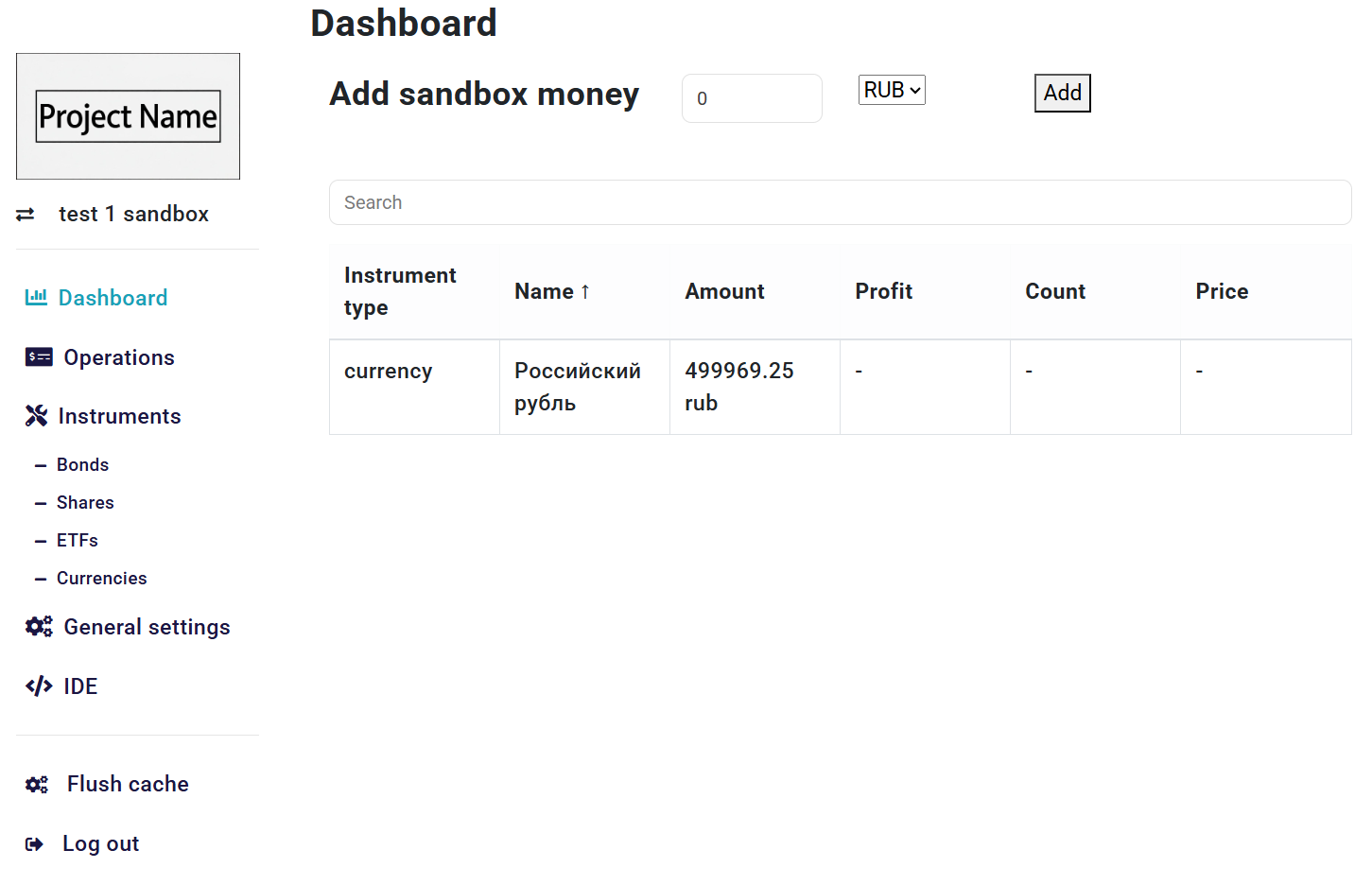The image size is (1372, 885).
Task: Open the RUB currency dropdown
Action: [891, 90]
